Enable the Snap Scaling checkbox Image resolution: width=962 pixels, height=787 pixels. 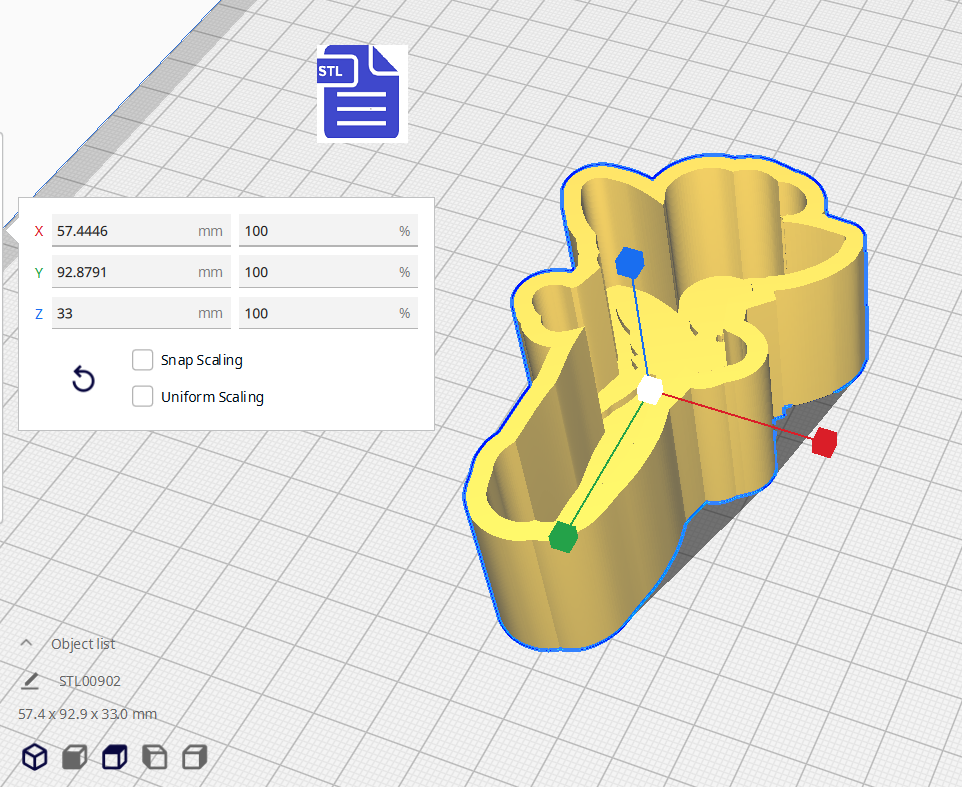(143, 360)
